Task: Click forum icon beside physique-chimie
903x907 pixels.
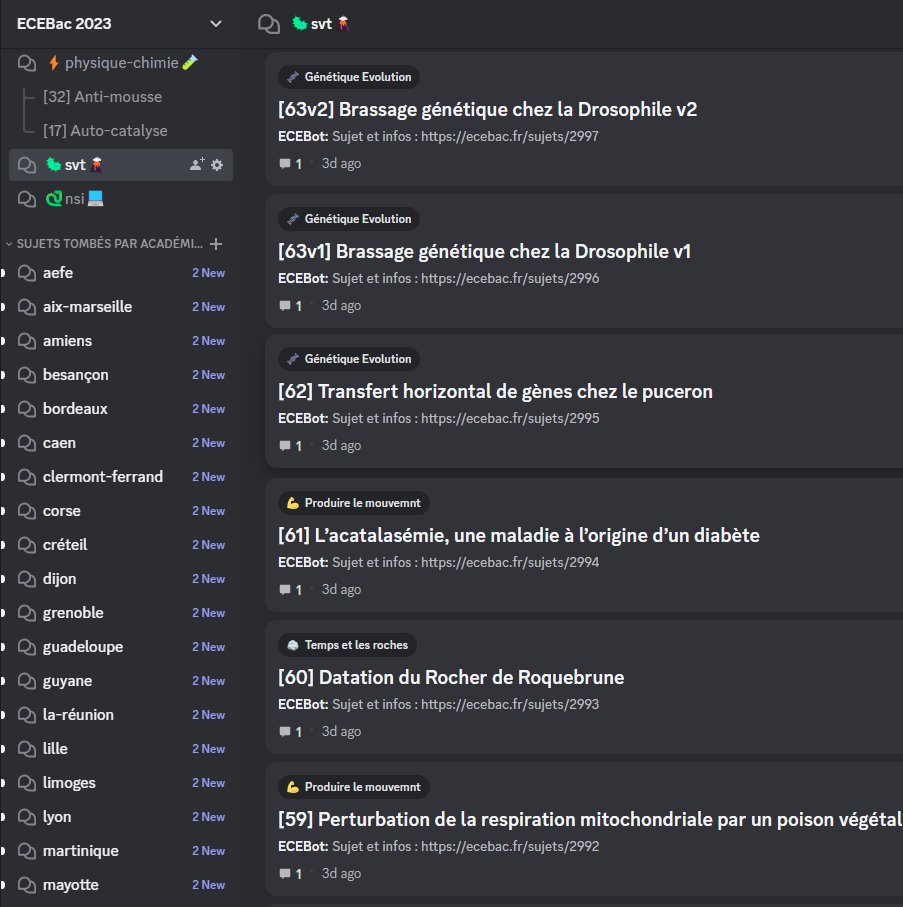Action: [27, 63]
